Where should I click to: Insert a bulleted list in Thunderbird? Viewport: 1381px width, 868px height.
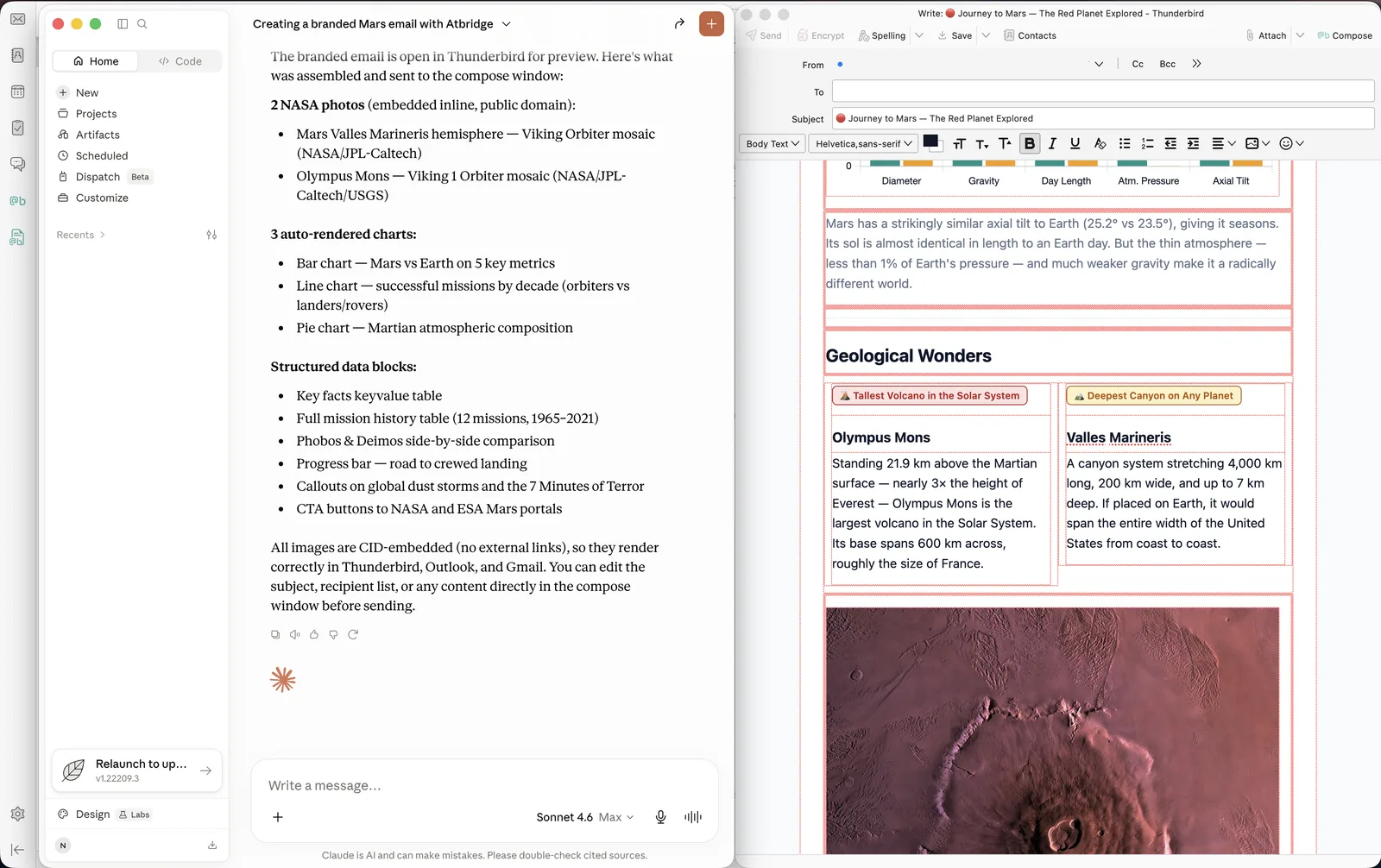1125,144
